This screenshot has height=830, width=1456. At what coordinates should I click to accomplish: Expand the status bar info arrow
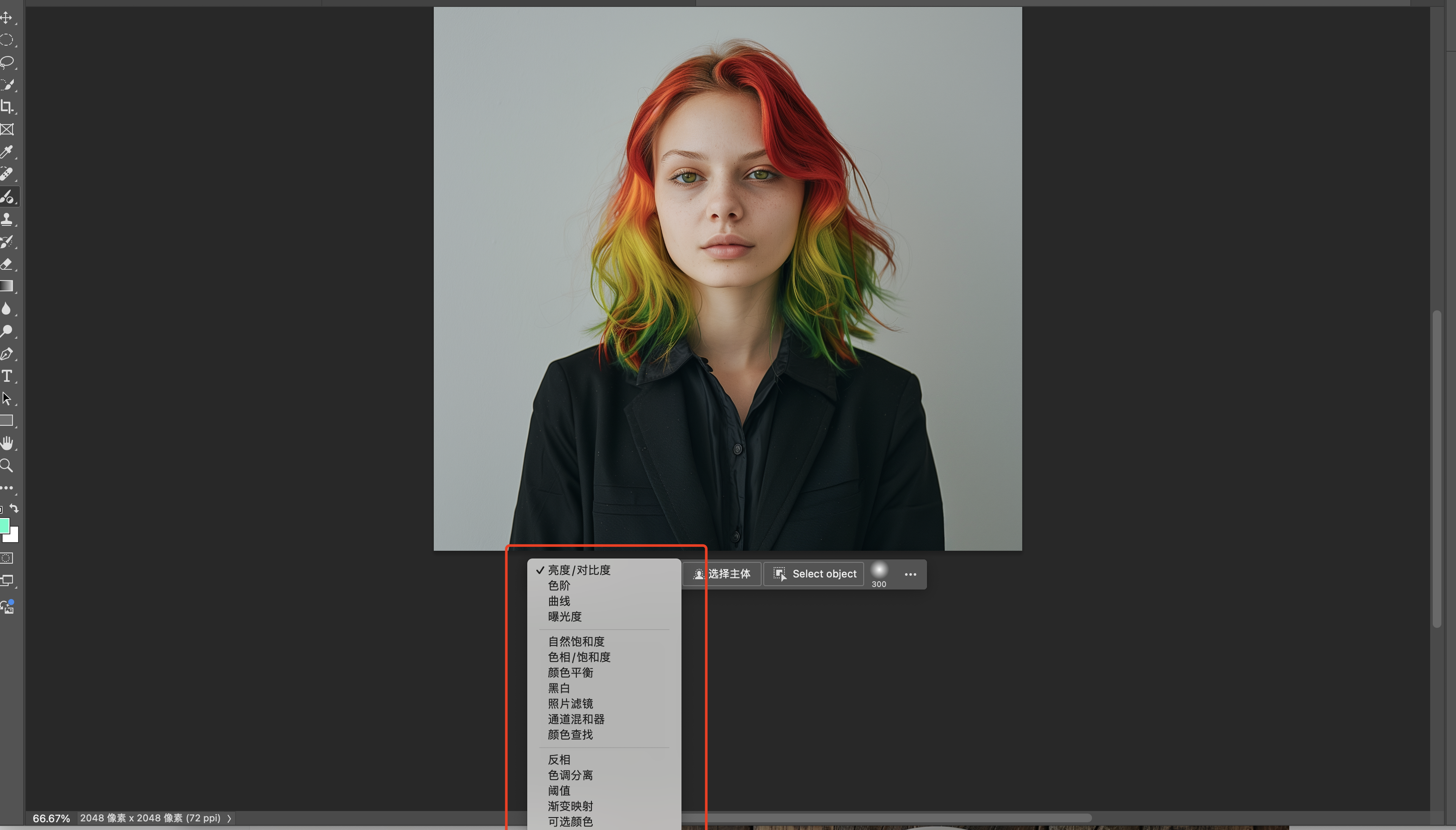(x=229, y=819)
